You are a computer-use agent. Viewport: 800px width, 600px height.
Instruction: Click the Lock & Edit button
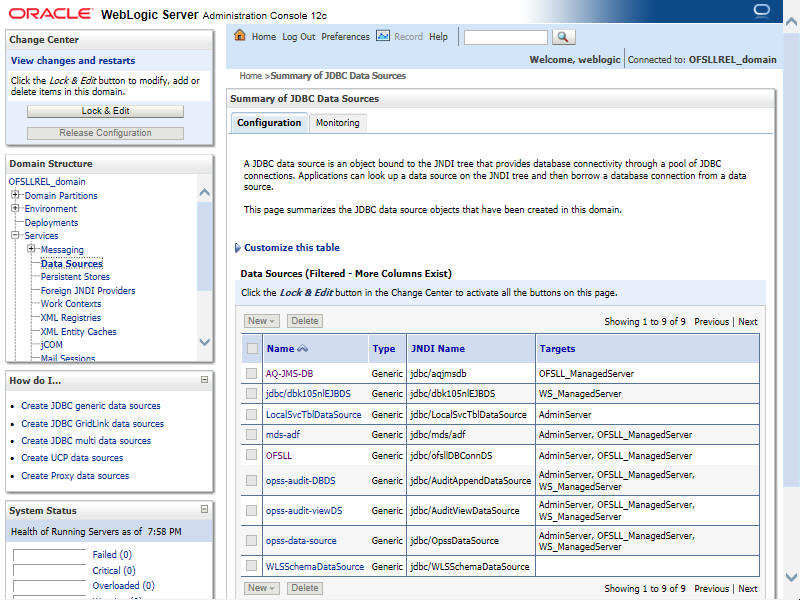pos(106,111)
